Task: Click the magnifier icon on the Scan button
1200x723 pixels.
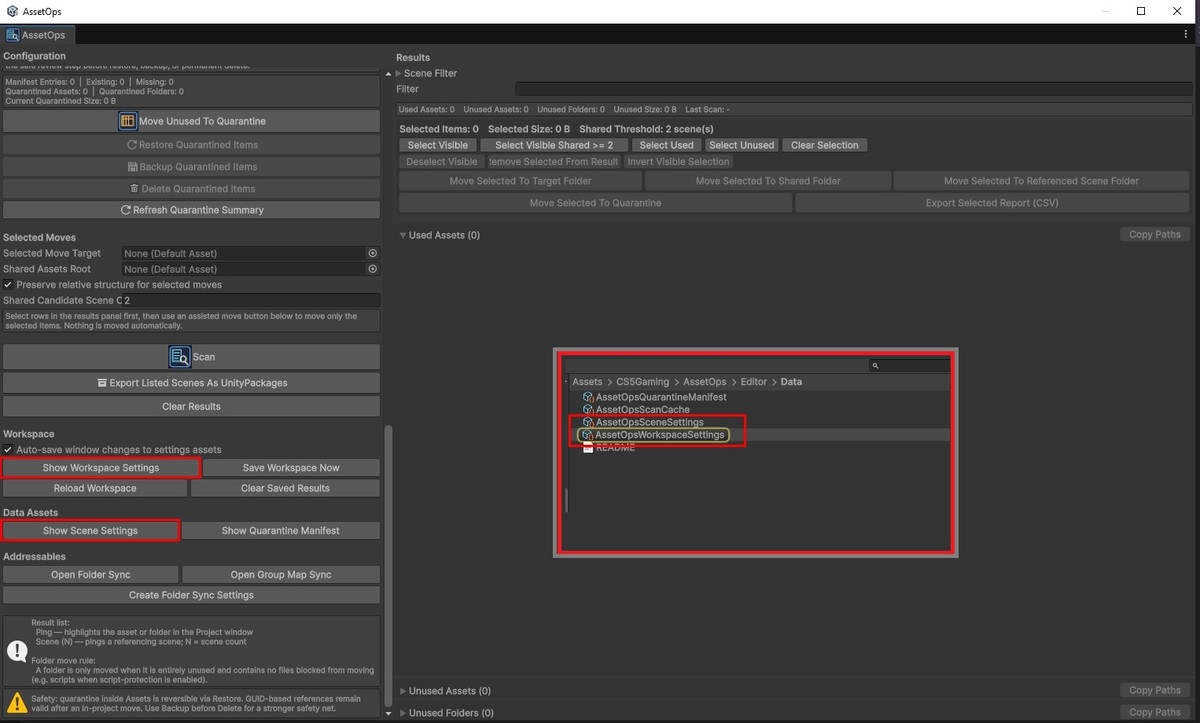Action: tap(180, 357)
